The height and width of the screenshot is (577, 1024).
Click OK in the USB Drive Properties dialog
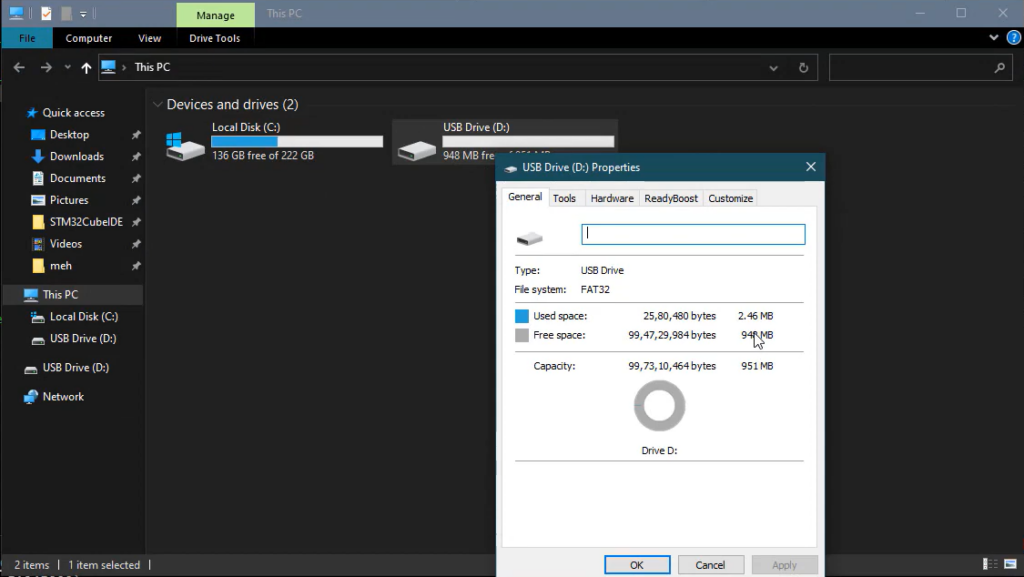637,564
